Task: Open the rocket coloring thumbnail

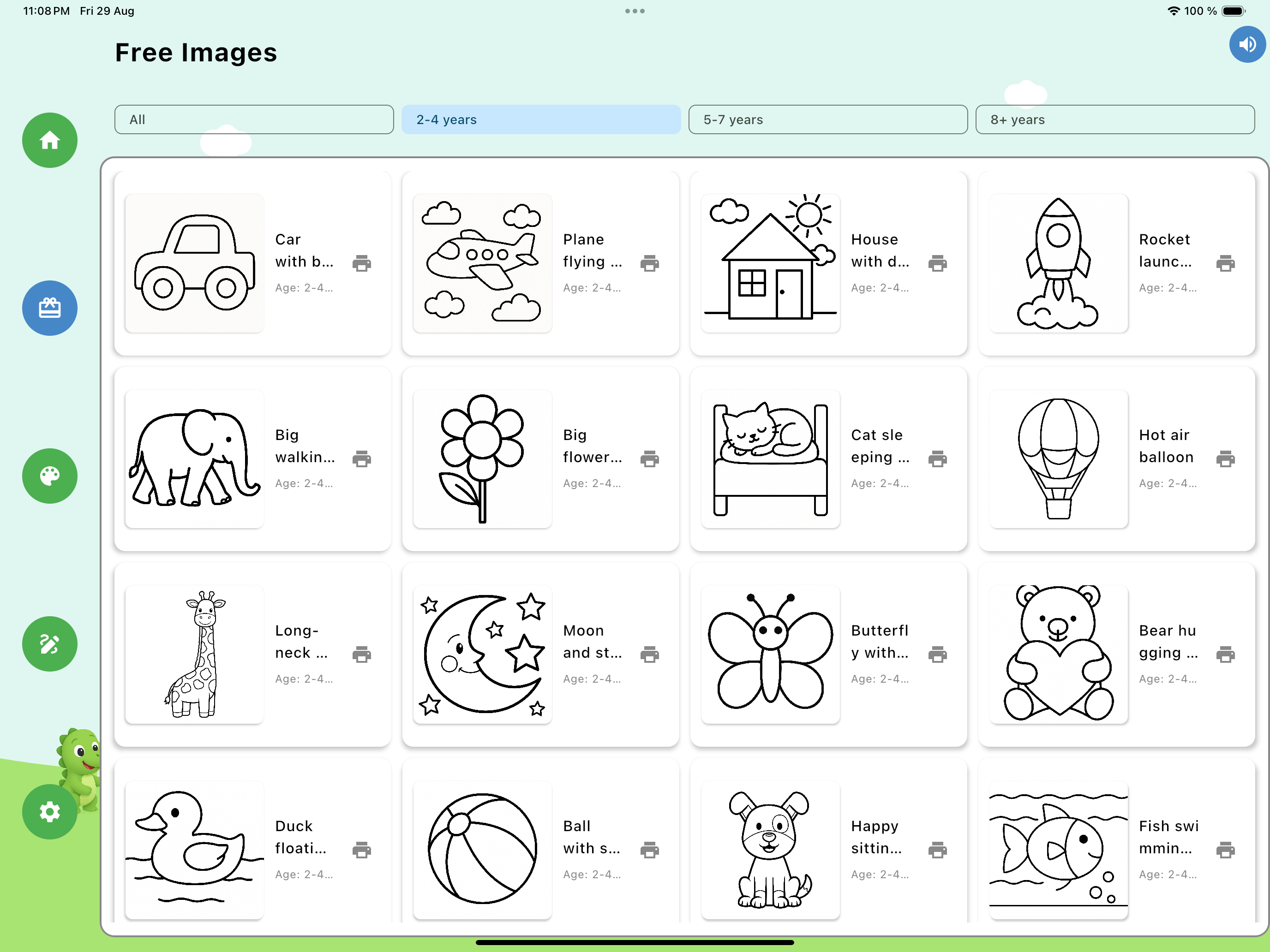Action: click(x=1058, y=263)
